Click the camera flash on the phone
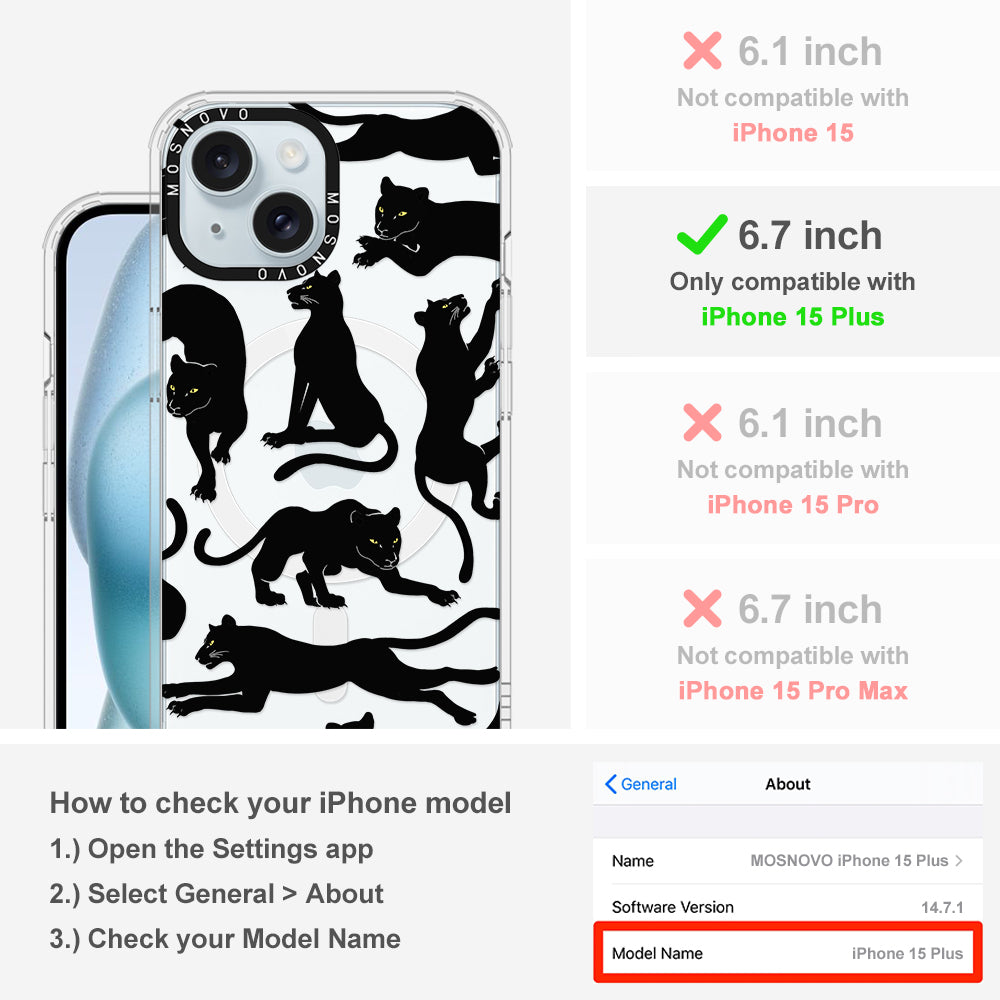 (x=291, y=153)
